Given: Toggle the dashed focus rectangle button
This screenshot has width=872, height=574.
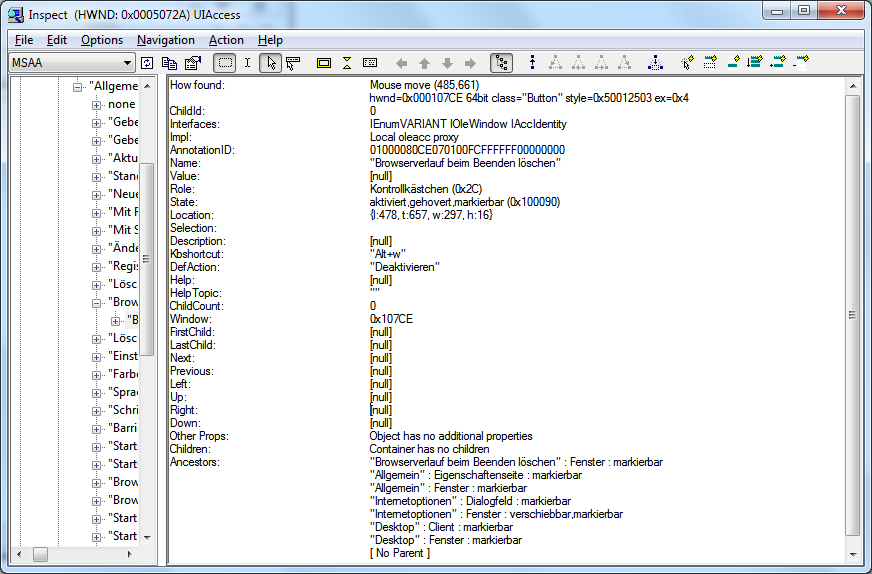Looking at the screenshot, I should coord(225,63).
